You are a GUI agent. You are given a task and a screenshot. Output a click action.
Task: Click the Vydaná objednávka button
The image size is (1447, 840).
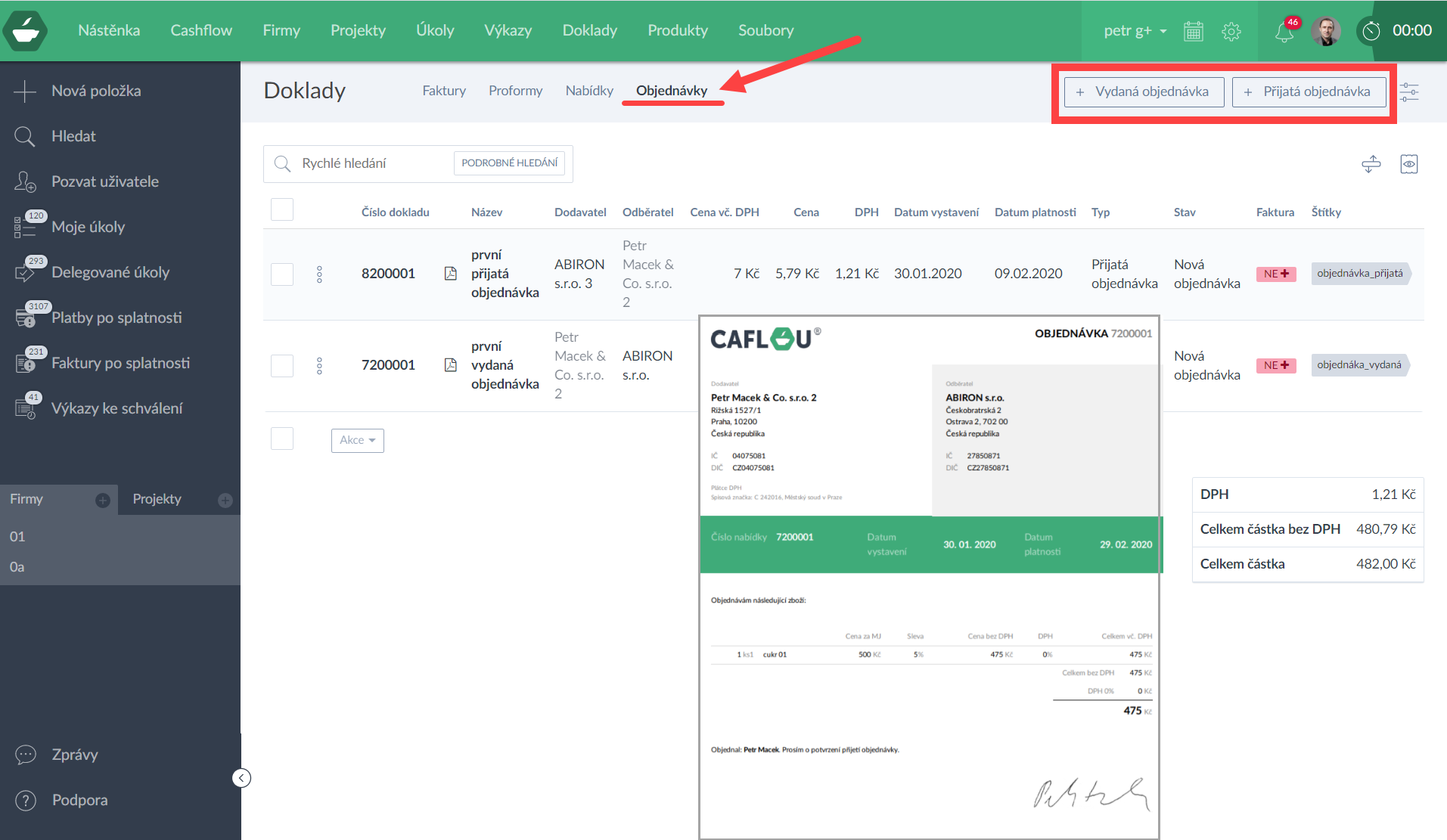coord(1144,92)
